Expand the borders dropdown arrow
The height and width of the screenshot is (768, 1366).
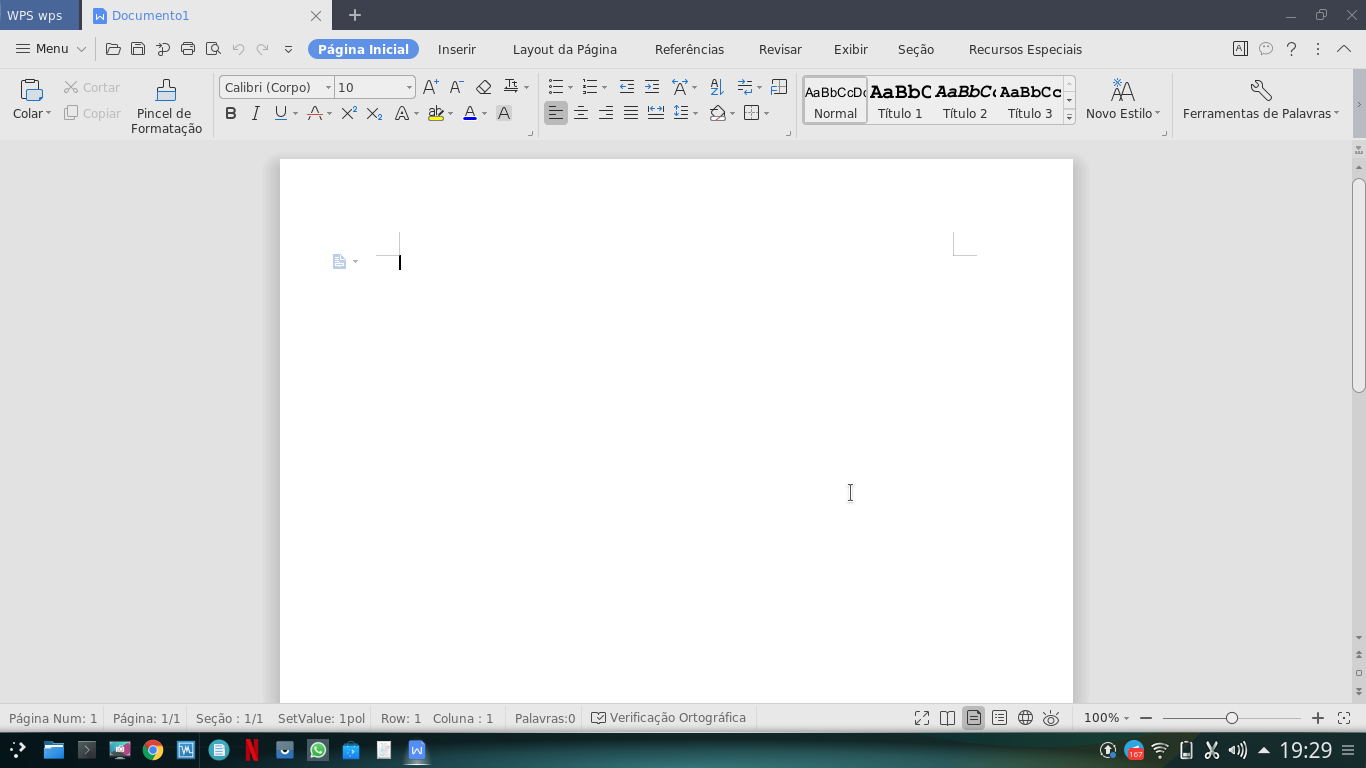[767, 114]
